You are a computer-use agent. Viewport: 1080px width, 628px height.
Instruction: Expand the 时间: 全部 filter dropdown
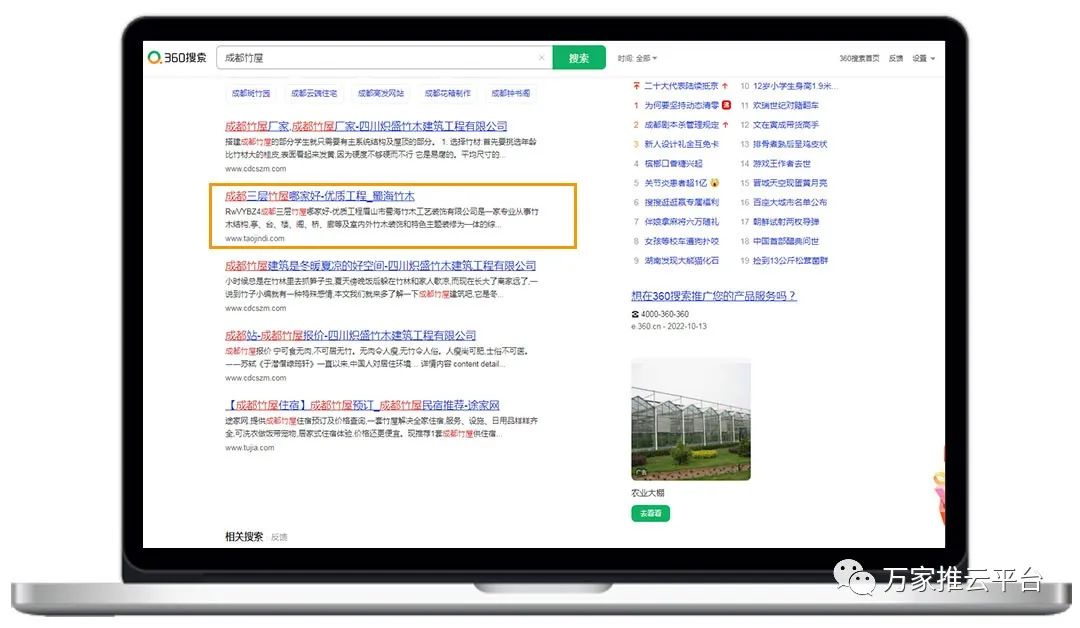click(638, 58)
